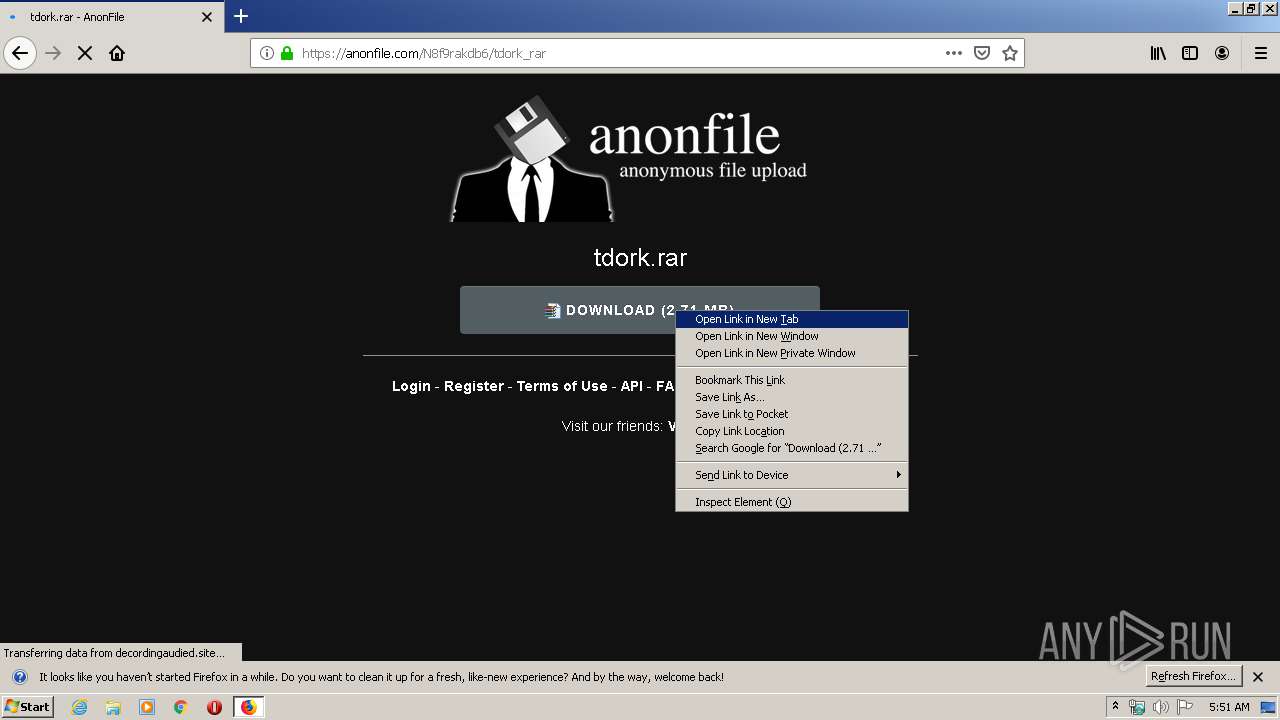Screen dimensions: 1280x720
Task: Select Search Google for "Download (2.71…"
Action: 792,448
